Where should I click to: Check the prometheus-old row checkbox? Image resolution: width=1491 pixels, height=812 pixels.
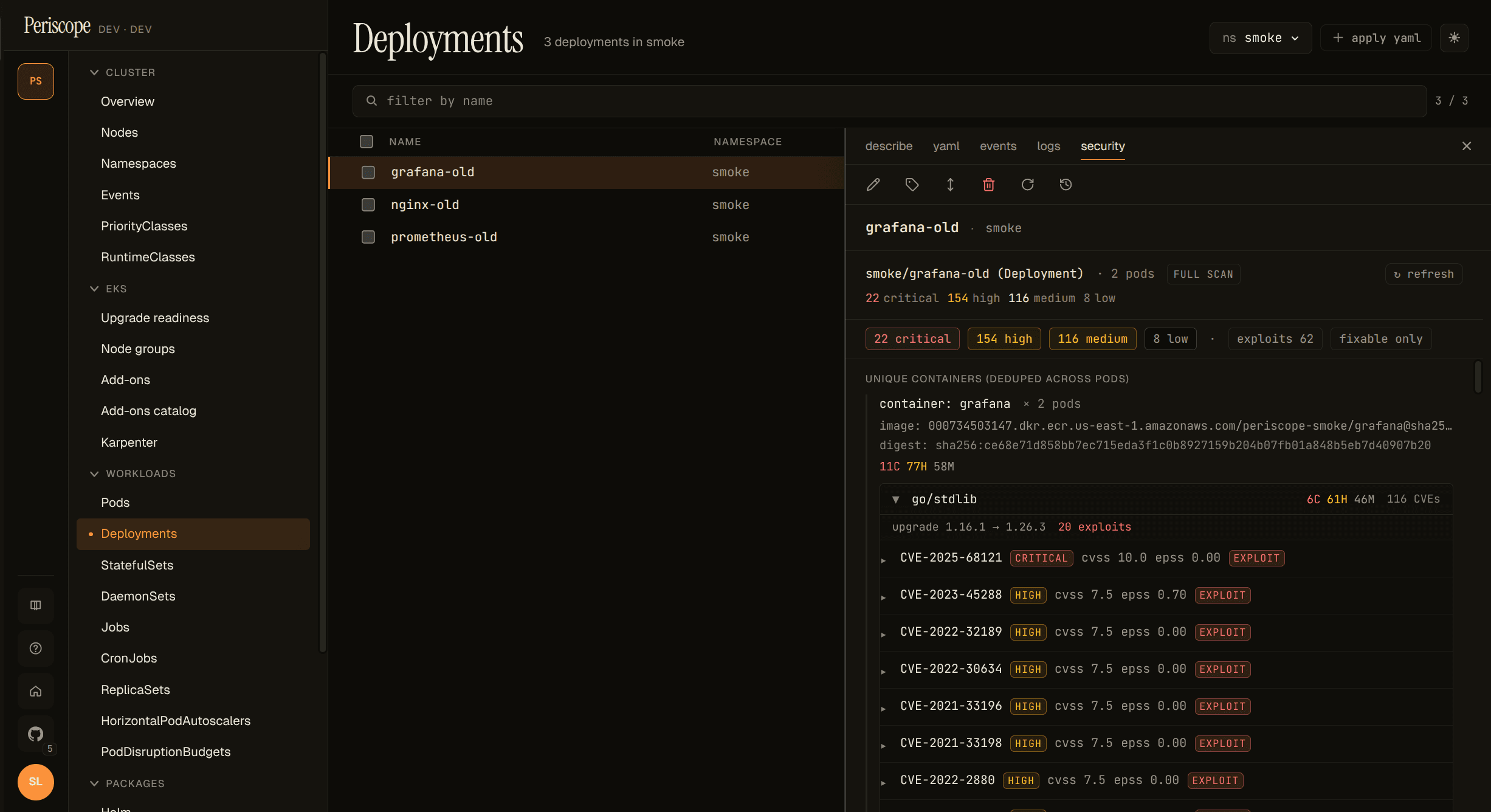coord(368,237)
